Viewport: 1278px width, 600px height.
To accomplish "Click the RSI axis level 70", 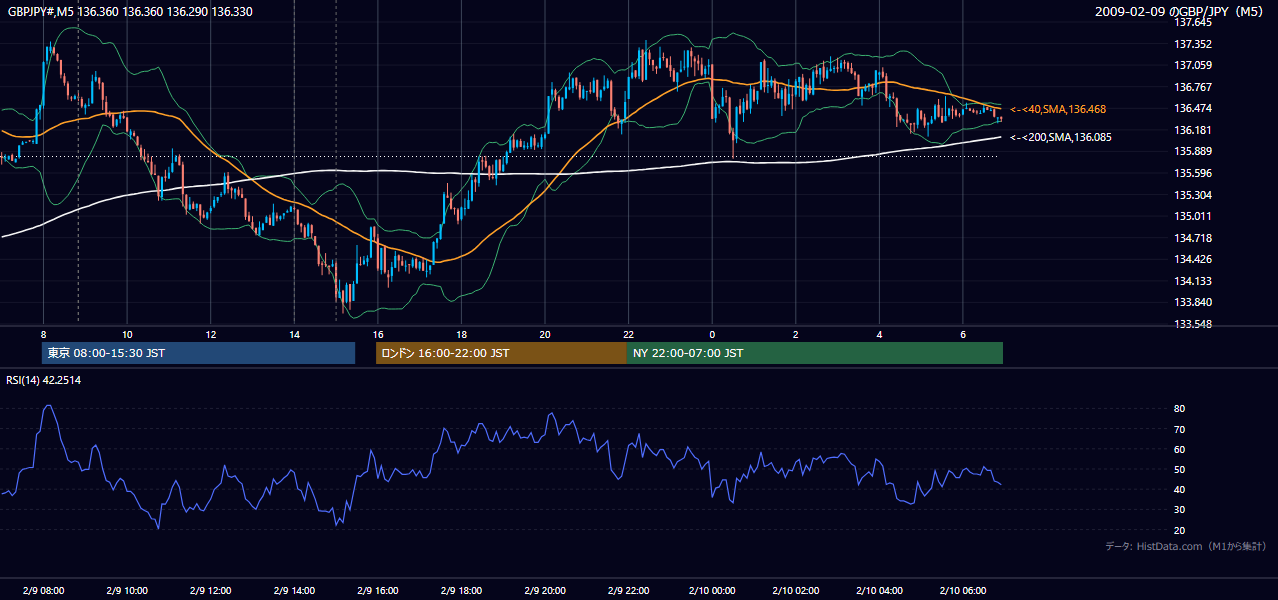I will (x=1180, y=429).
